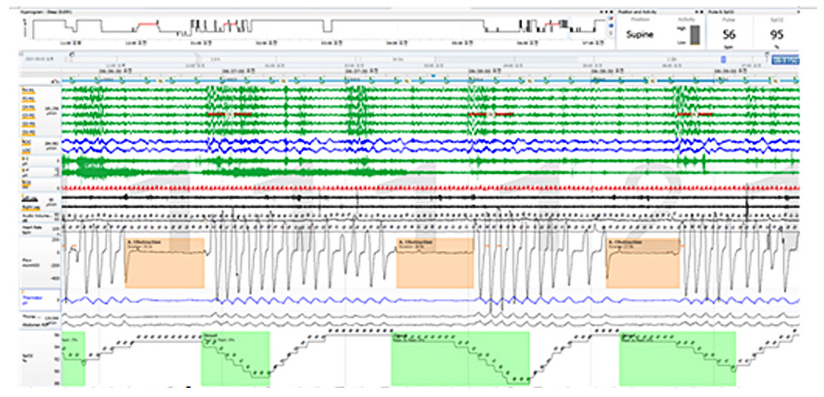Viewport: 824px width, 397px height.
Task: Click the blue circle icon beside the hypnogram
Action: (x=610, y=25)
